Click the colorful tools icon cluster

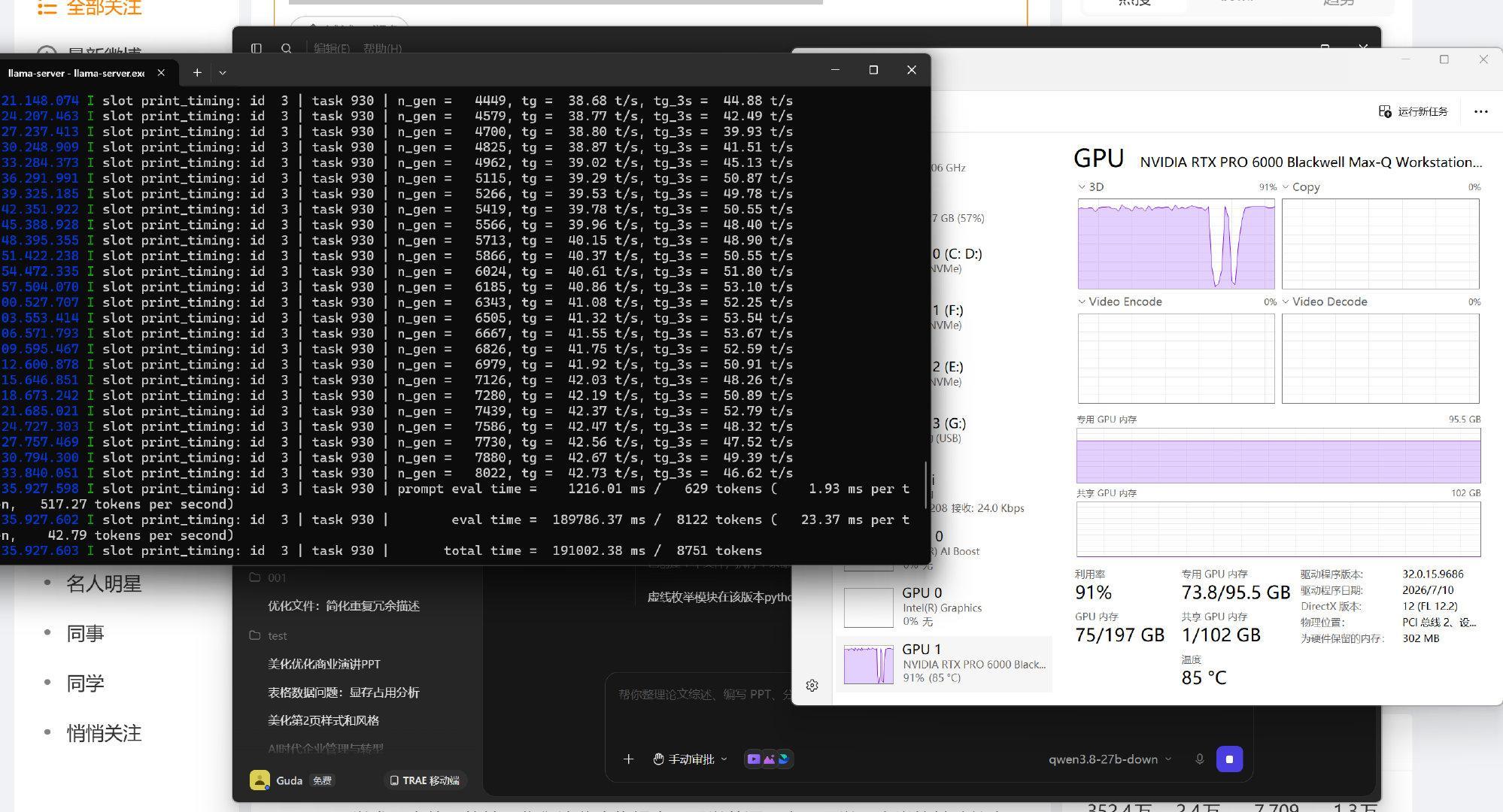pyautogui.click(x=769, y=759)
